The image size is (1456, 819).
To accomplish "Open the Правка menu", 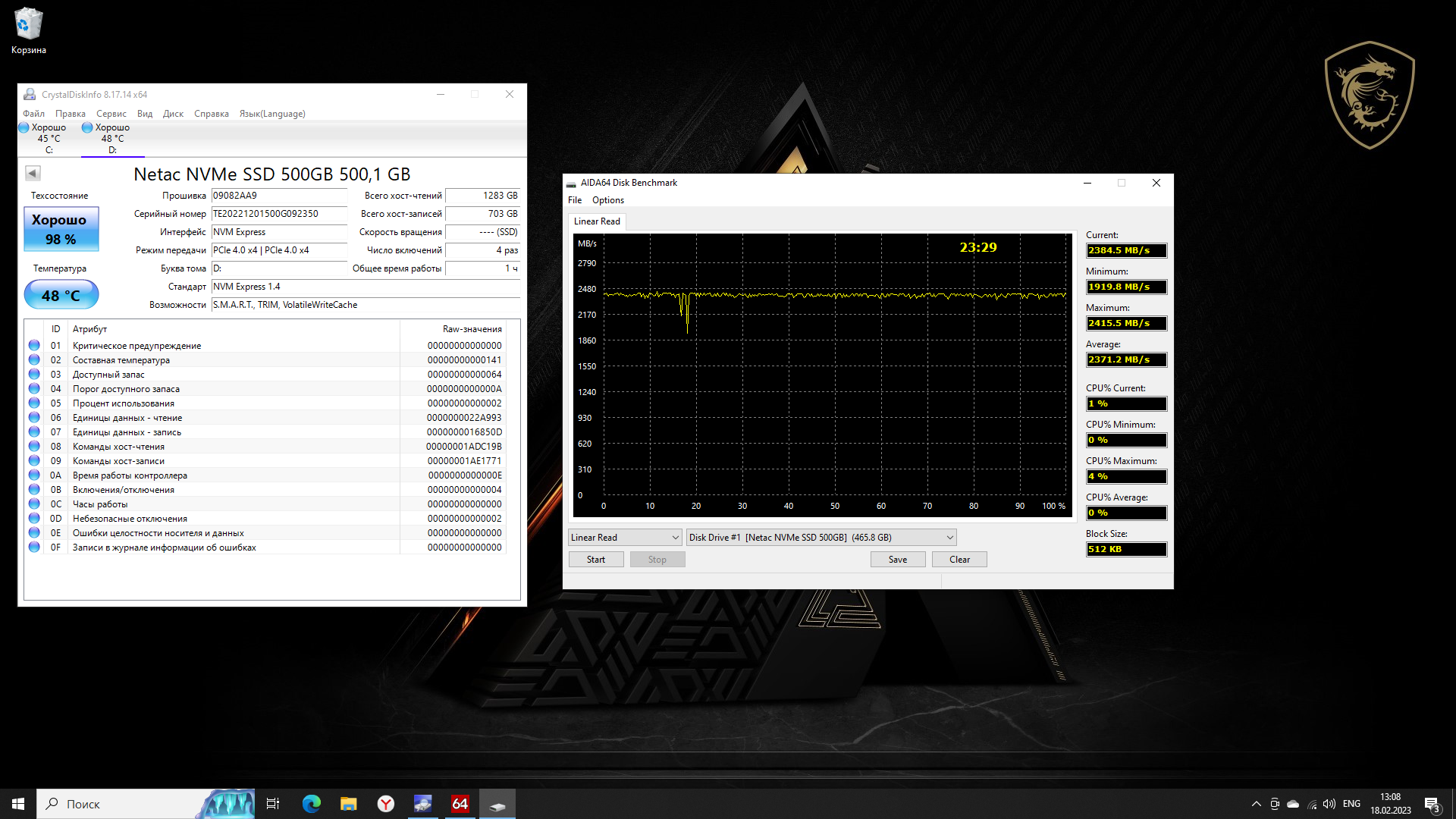I will click(71, 114).
